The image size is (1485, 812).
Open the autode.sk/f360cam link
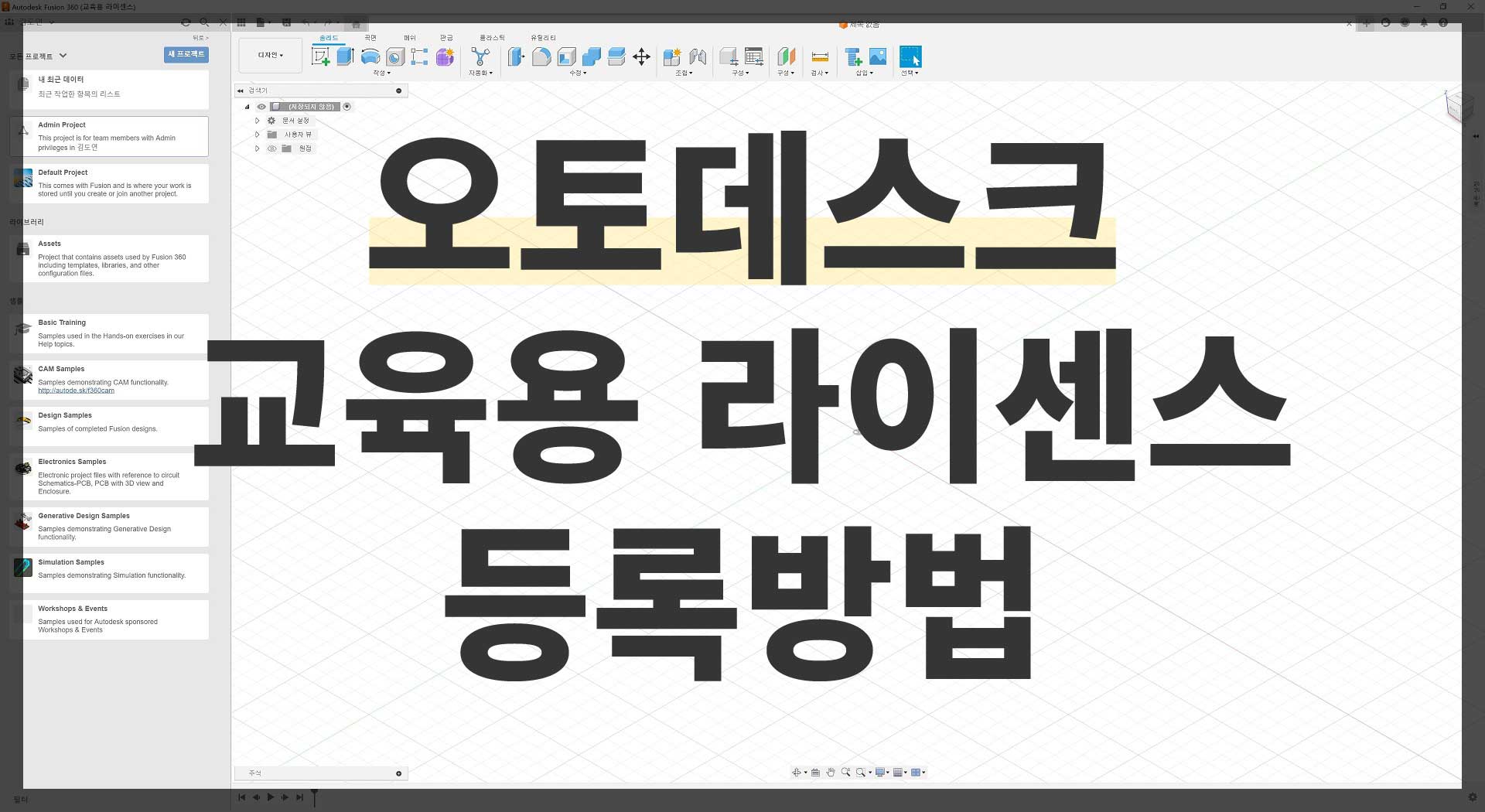[76, 391]
